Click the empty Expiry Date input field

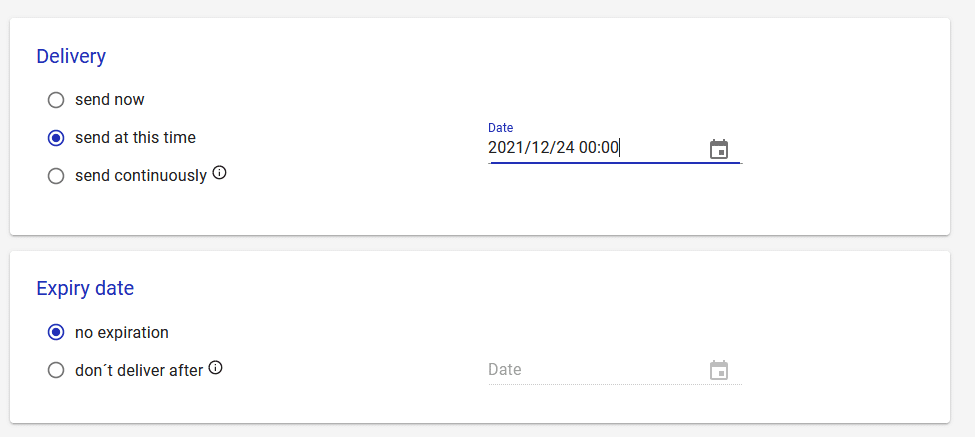click(x=597, y=370)
